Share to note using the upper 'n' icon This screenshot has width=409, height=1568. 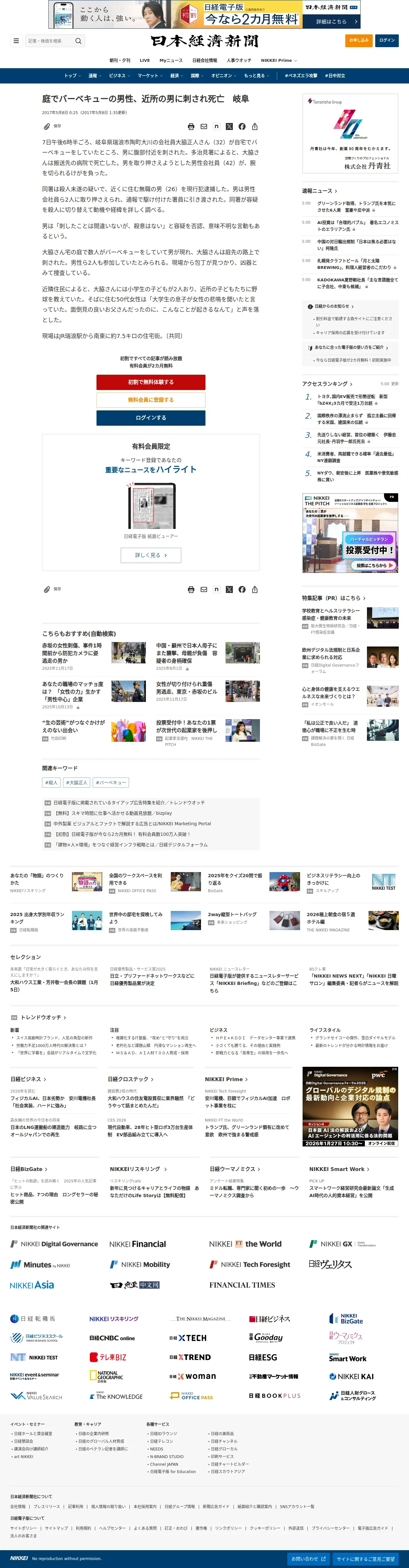coord(217,126)
